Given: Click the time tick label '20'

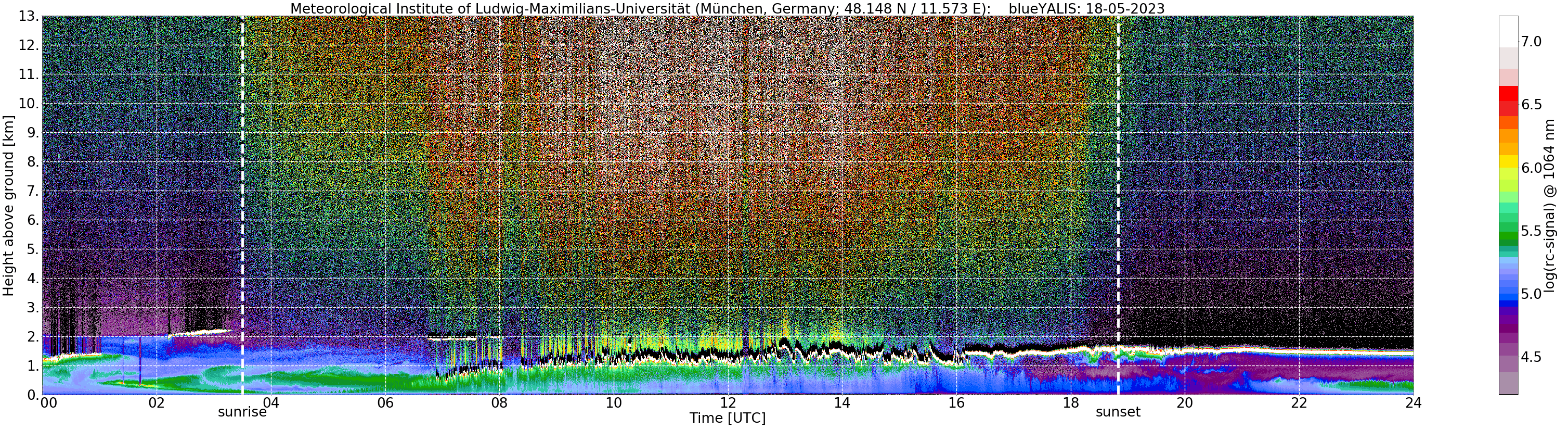Looking at the screenshot, I should (x=1185, y=403).
